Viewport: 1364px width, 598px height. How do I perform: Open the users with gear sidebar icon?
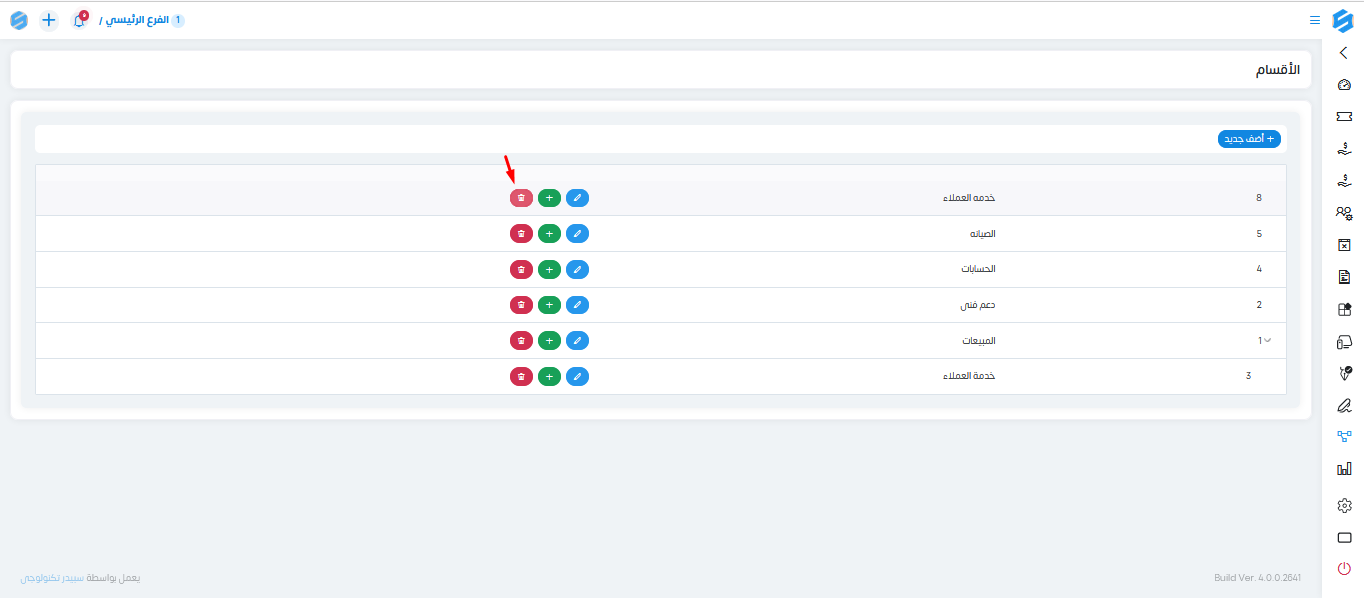(1344, 213)
